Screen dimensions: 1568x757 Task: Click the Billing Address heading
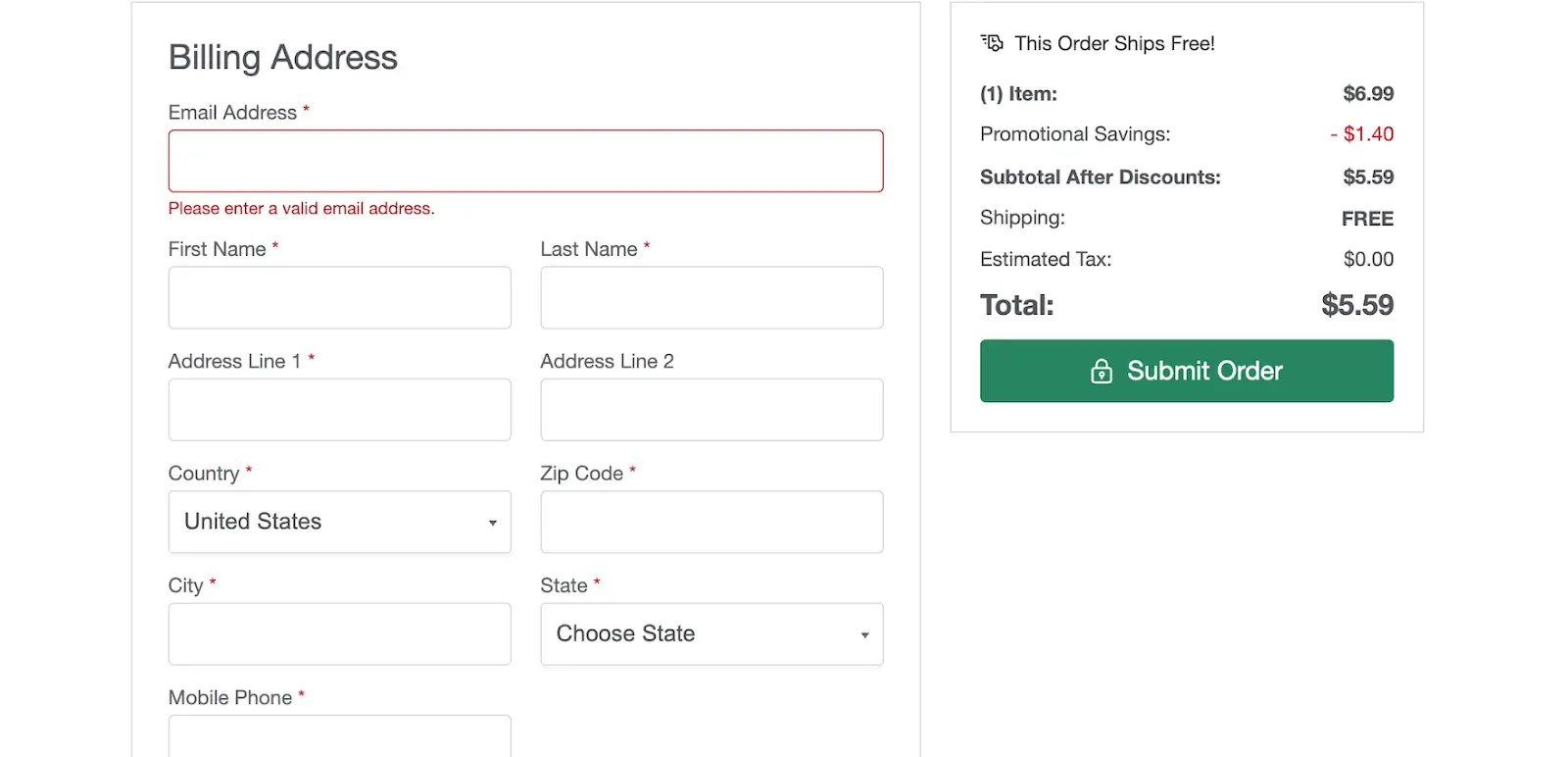click(x=283, y=58)
